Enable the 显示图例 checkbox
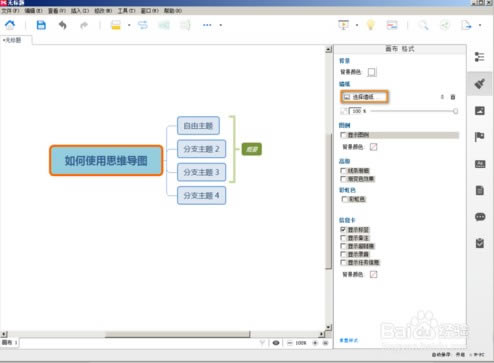 click(x=343, y=135)
